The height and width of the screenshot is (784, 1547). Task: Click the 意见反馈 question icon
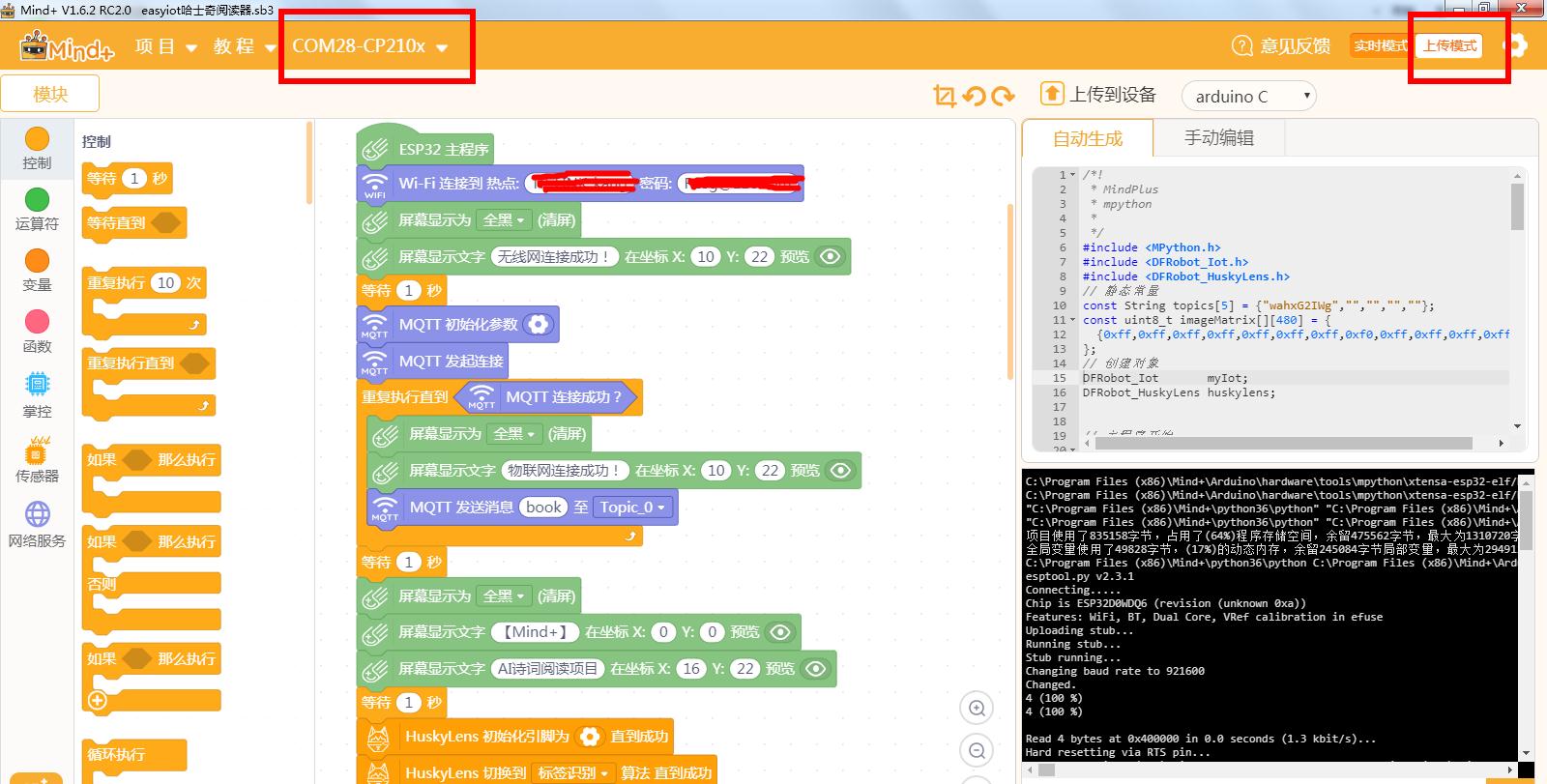(1242, 45)
